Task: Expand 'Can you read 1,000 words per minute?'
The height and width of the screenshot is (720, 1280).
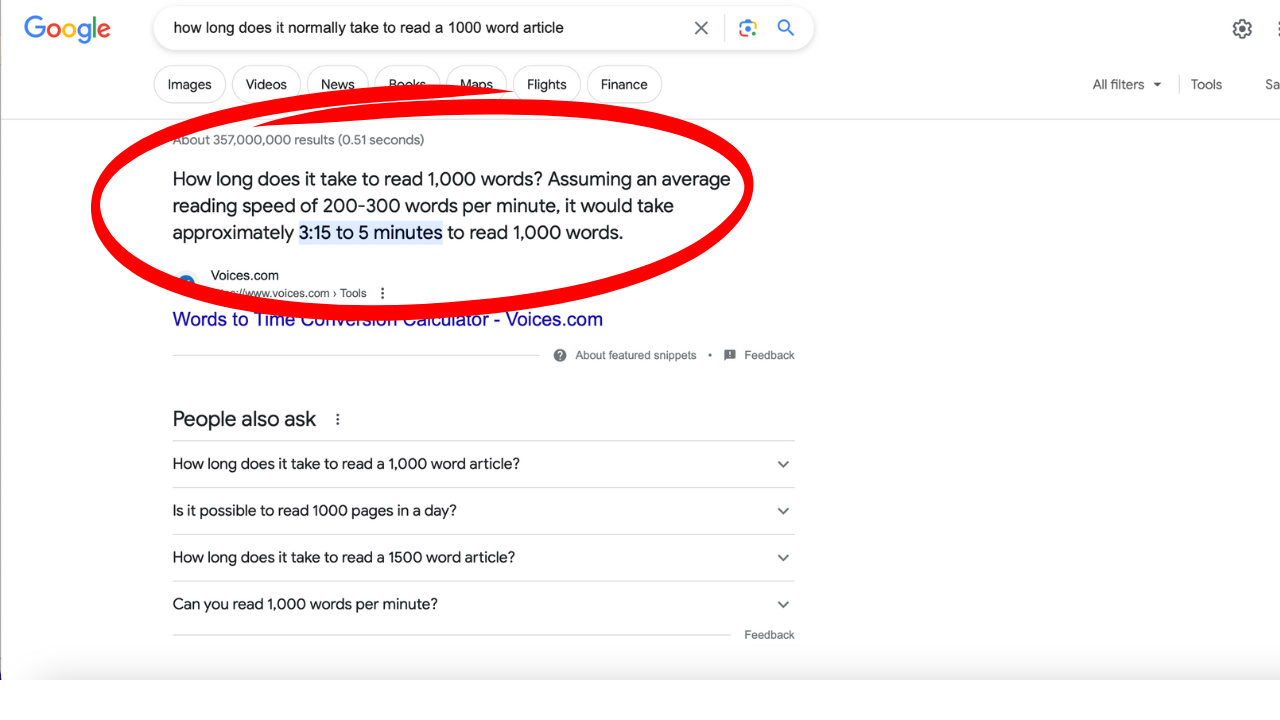Action: click(x=484, y=604)
